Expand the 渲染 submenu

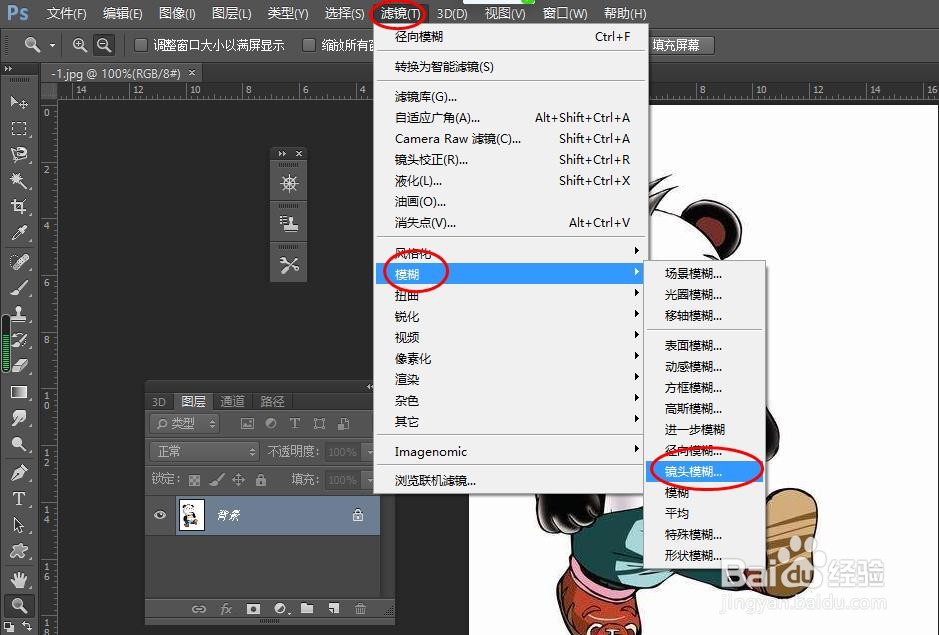tap(508, 379)
